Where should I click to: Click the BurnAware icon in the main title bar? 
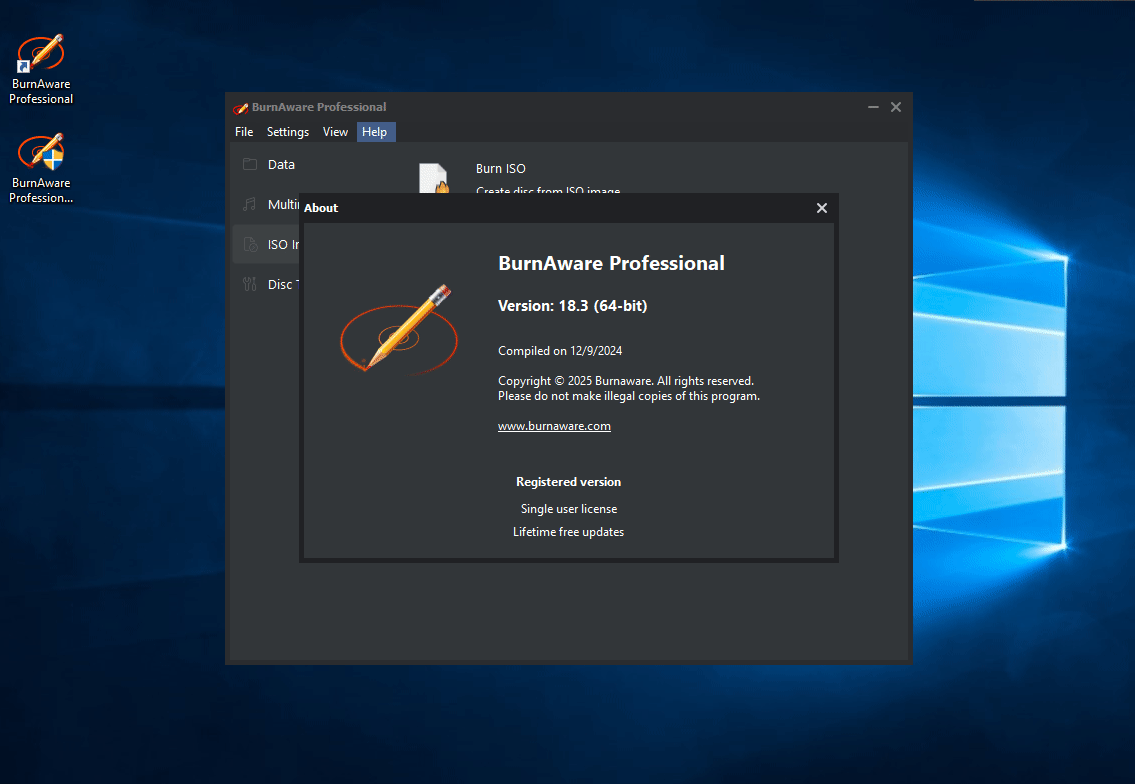click(240, 108)
